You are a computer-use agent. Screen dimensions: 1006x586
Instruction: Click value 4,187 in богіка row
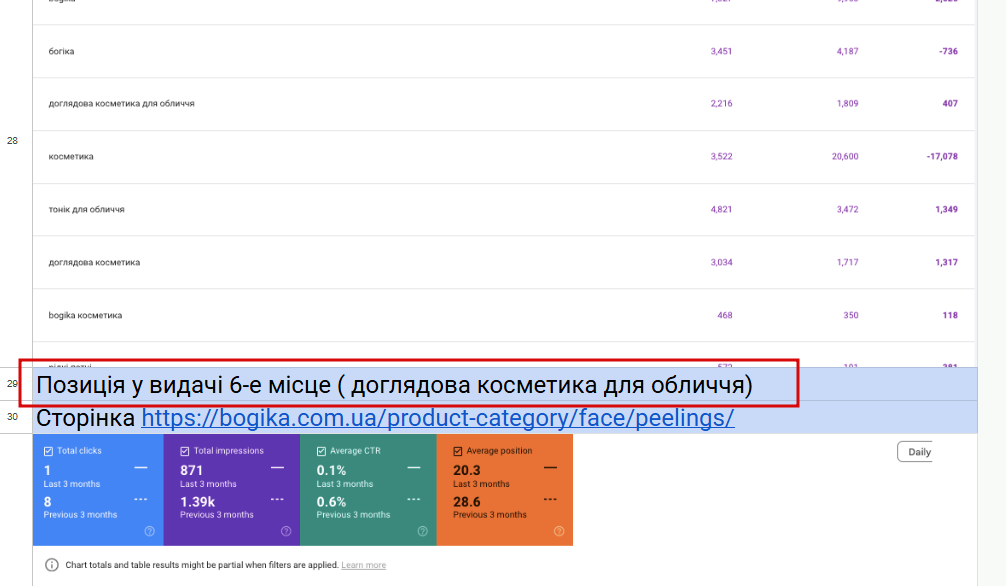point(847,51)
